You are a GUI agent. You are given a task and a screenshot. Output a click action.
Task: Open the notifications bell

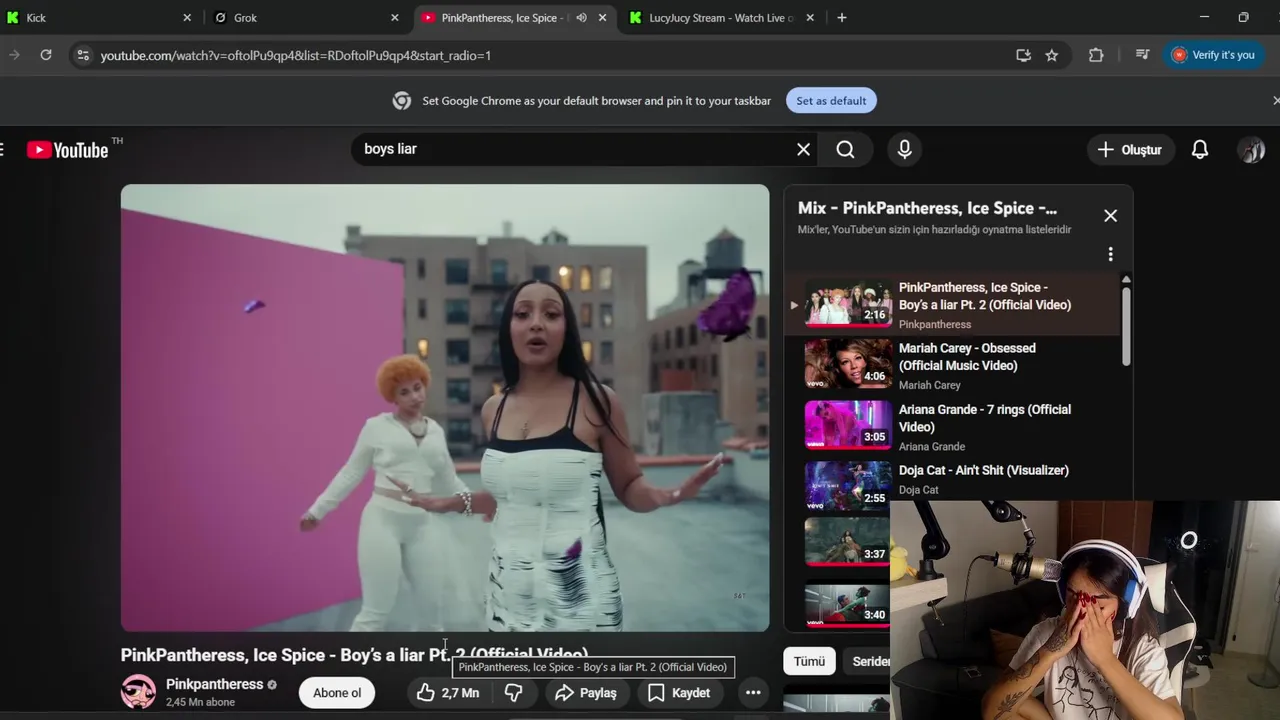coord(1200,150)
